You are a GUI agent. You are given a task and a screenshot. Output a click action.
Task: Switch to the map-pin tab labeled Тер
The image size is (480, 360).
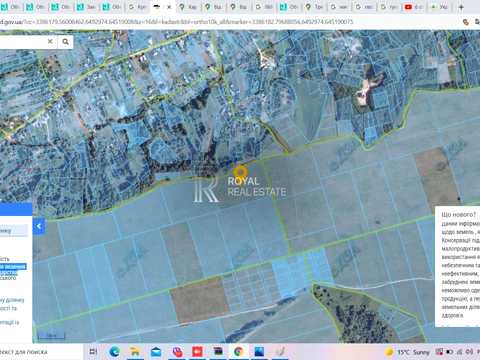coord(315,7)
